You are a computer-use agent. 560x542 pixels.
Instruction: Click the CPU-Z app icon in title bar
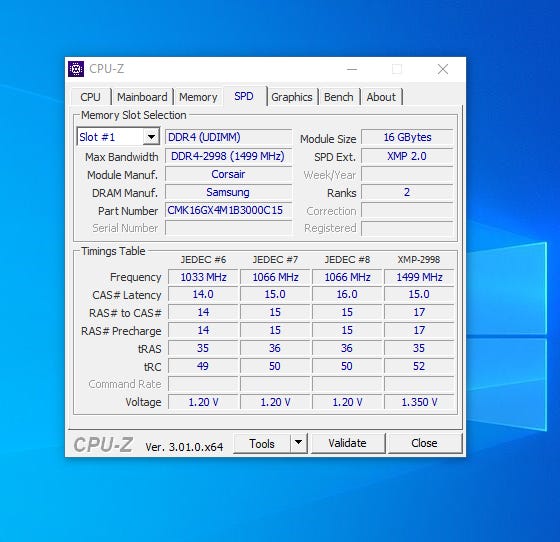[76, 69]
